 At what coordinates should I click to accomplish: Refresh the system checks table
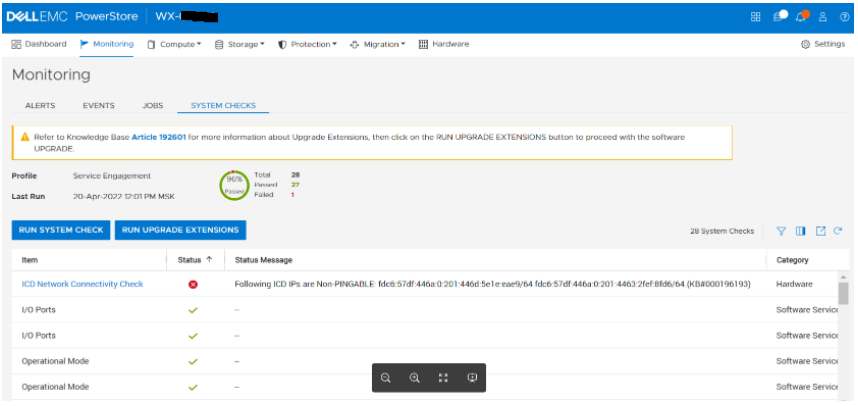(838, 231)
